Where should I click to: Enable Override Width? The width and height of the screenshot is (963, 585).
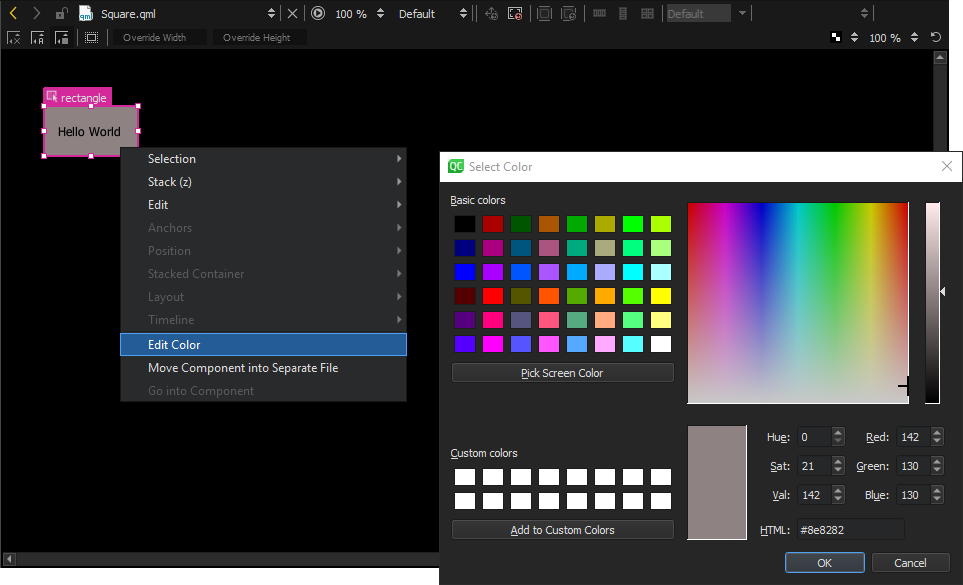pyautogui.click(x=155, y=37)
